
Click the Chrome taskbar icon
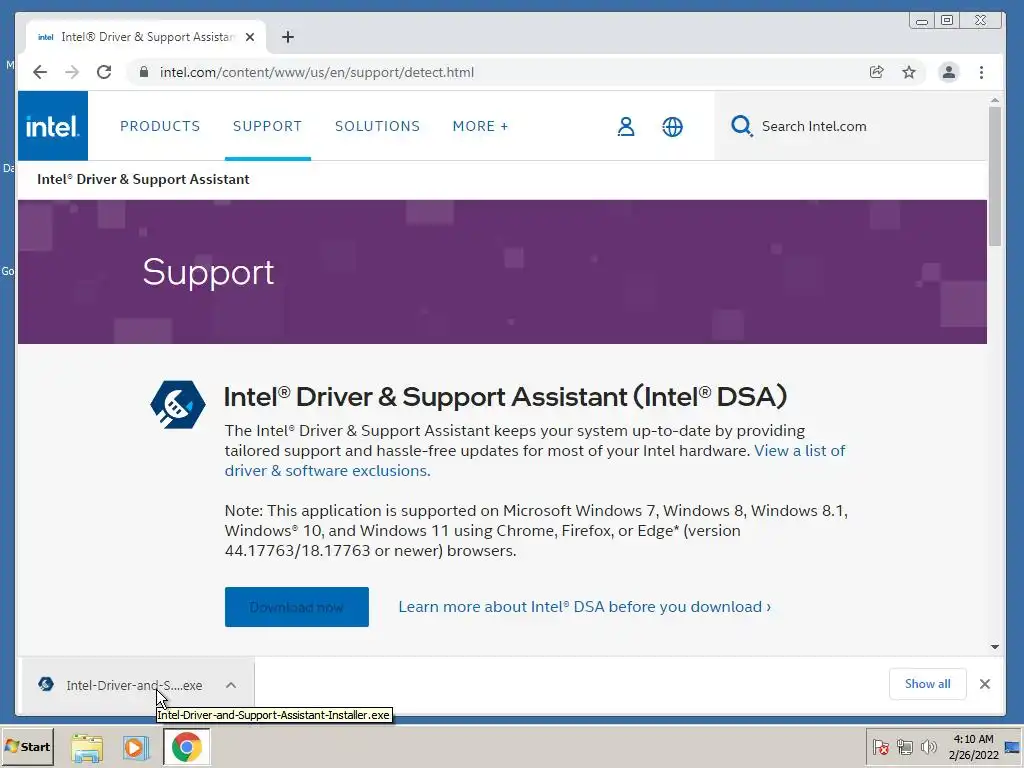tap(187, 747)
